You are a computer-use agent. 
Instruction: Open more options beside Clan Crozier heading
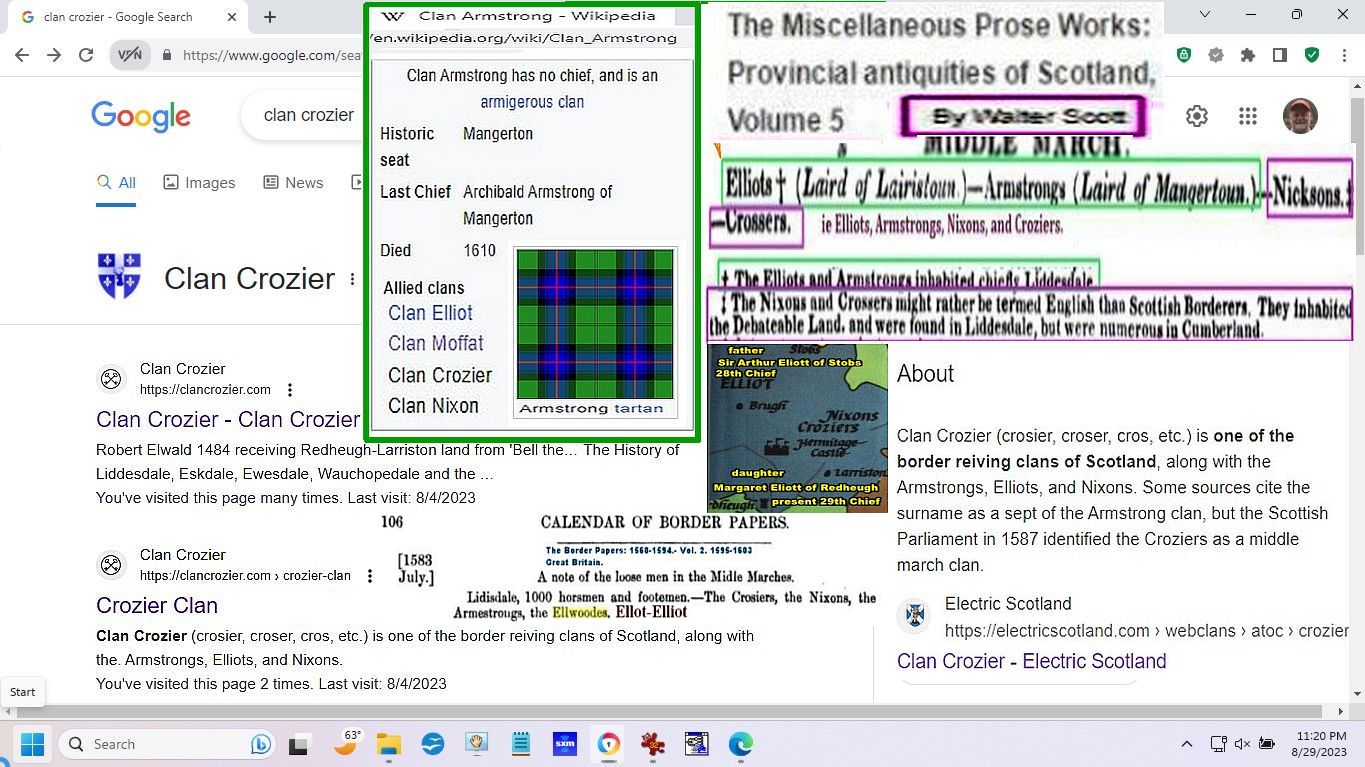tap(352, 279)
